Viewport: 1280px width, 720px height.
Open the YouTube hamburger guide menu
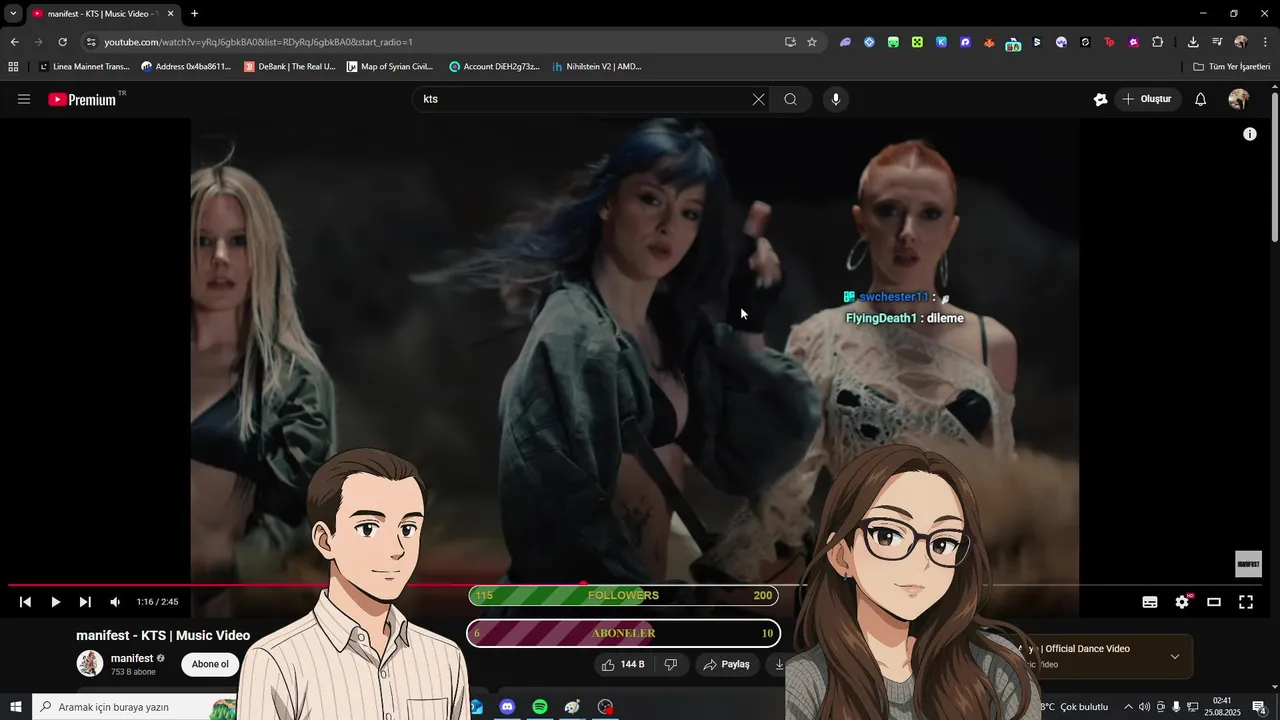(24, 99)
